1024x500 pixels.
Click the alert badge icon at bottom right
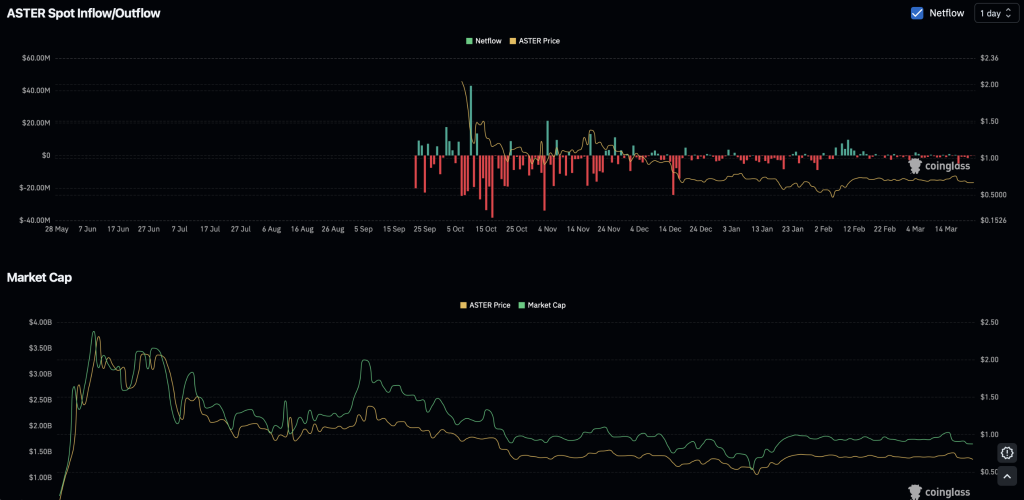pyautogui.click(x=1007, y=452)
